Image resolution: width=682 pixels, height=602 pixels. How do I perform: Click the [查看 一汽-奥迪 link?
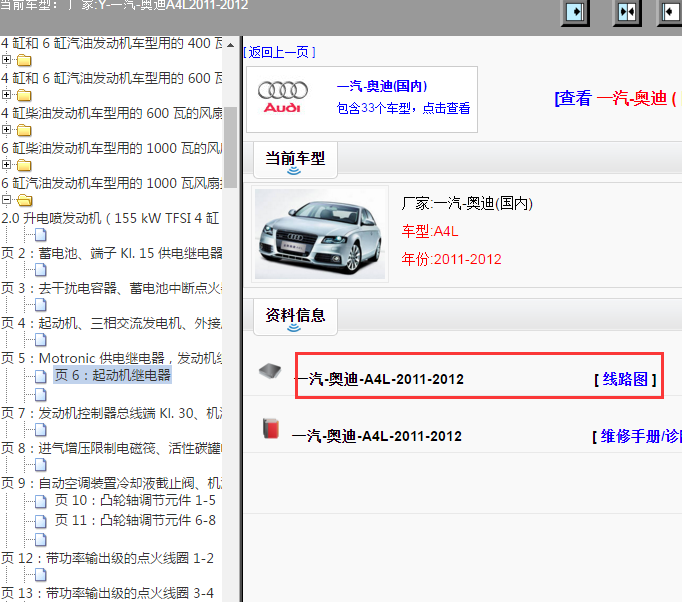pyautogui.click(x=618, y=98)
